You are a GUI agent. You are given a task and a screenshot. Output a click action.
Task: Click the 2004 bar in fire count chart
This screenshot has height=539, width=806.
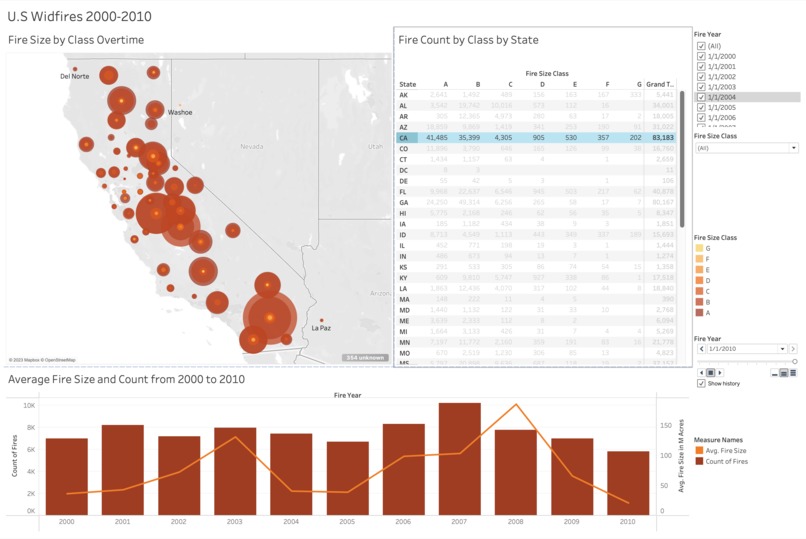coord(291,474)
